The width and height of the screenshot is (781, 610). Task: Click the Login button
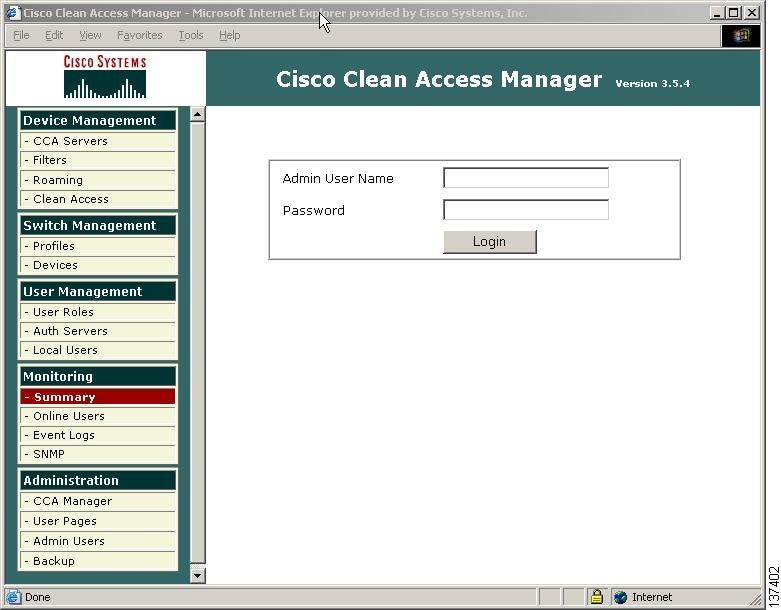[490, 242]
